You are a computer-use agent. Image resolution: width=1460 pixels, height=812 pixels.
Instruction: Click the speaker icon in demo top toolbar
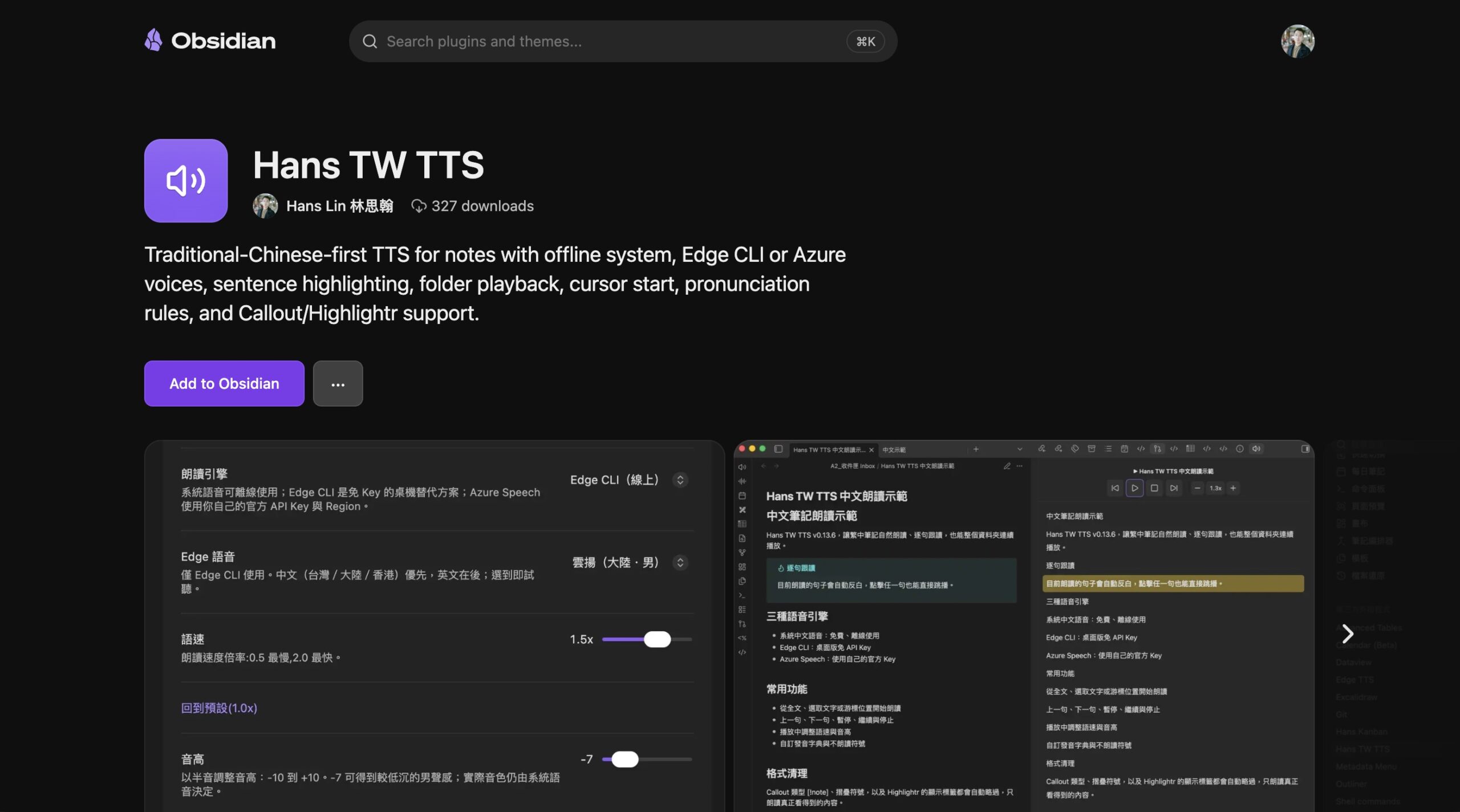(1256, 449)
